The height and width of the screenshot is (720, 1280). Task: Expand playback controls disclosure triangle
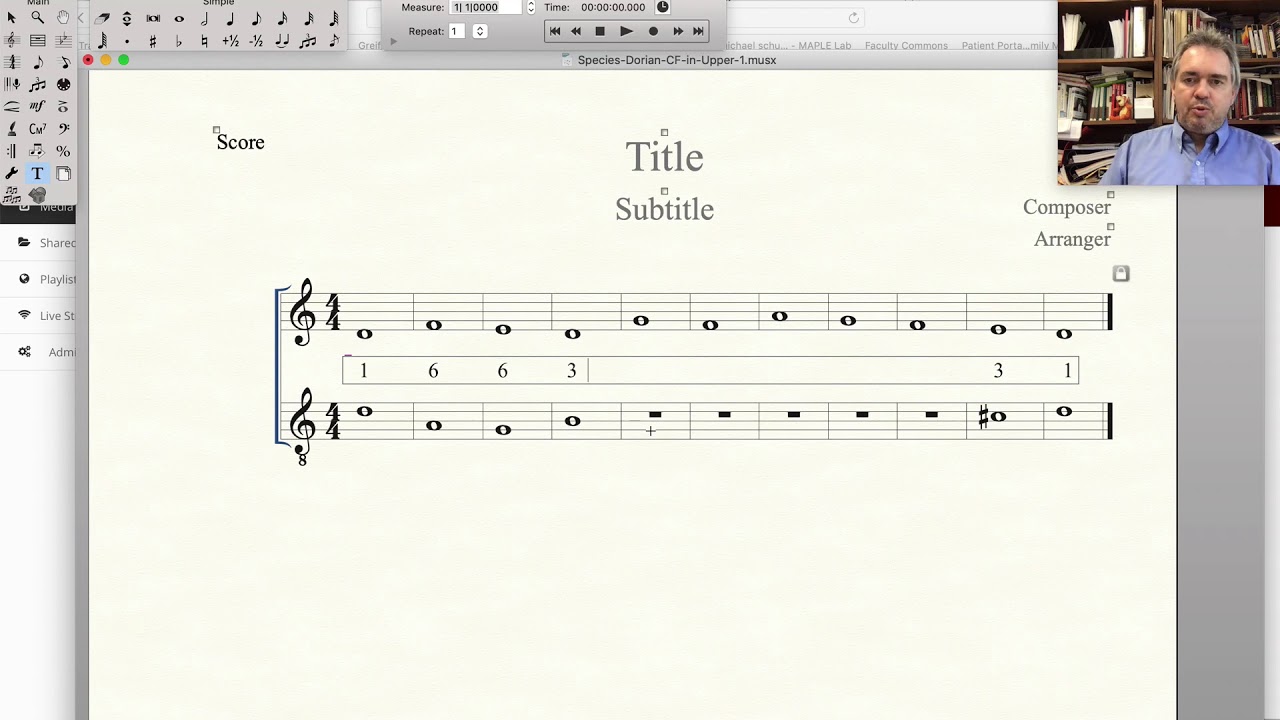[x=393, y=41]
